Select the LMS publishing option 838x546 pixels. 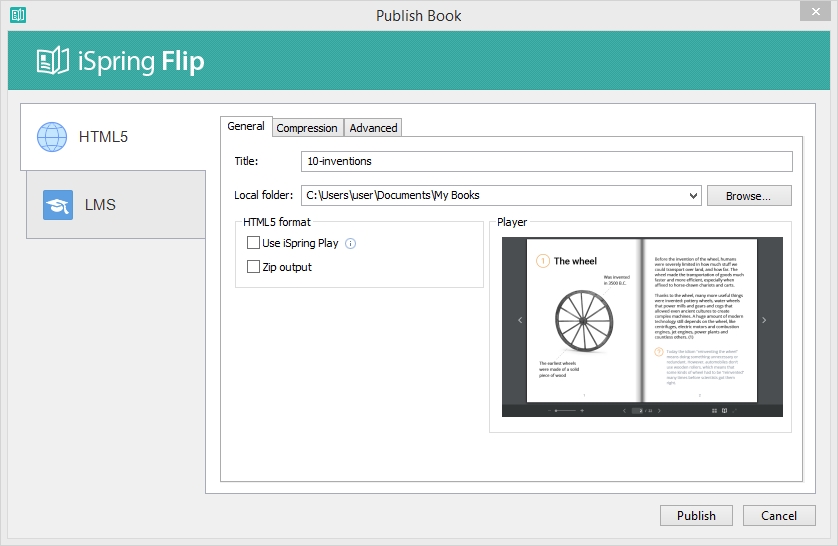tap(116, 205)
